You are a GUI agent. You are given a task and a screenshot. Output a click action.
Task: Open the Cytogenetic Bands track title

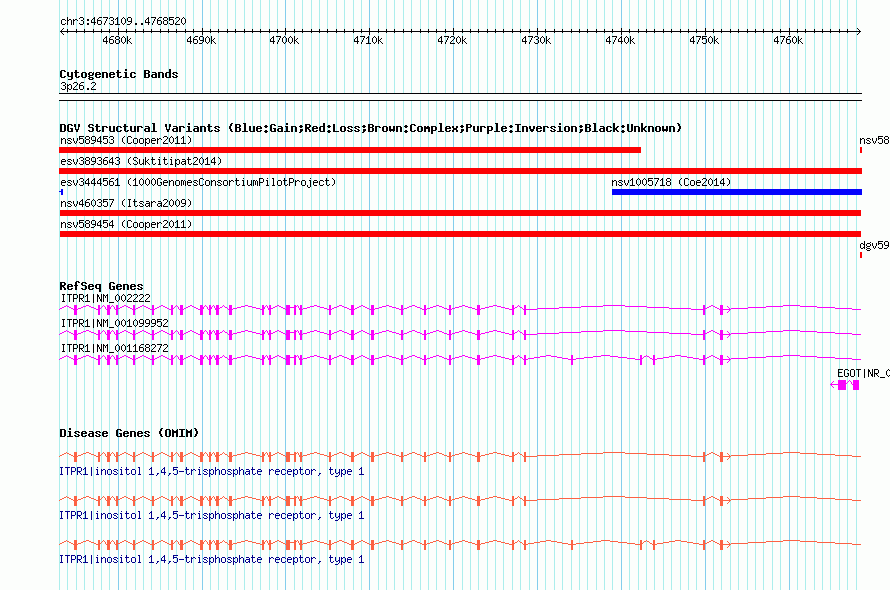[x=119, y=74]
